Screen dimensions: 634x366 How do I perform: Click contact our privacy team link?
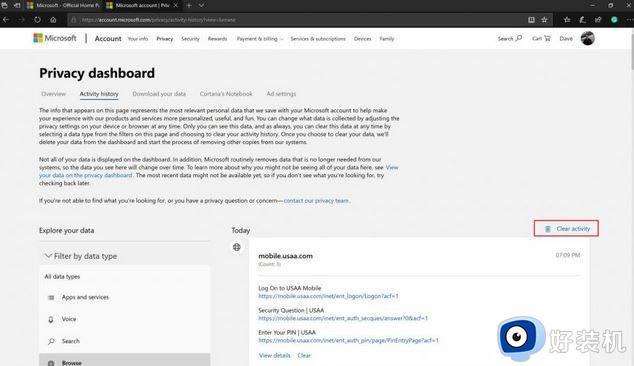(x=316, y=201)
